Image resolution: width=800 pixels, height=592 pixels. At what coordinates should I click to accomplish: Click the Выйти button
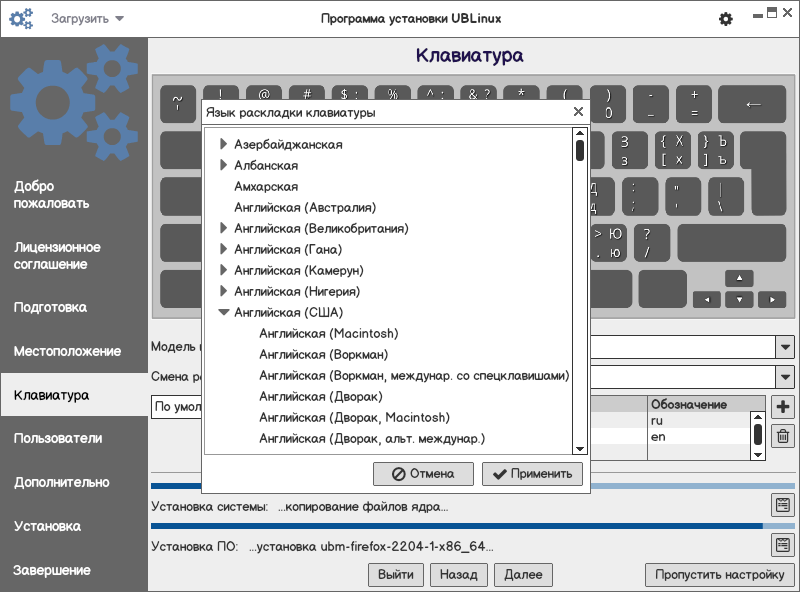tap(396, 575)
